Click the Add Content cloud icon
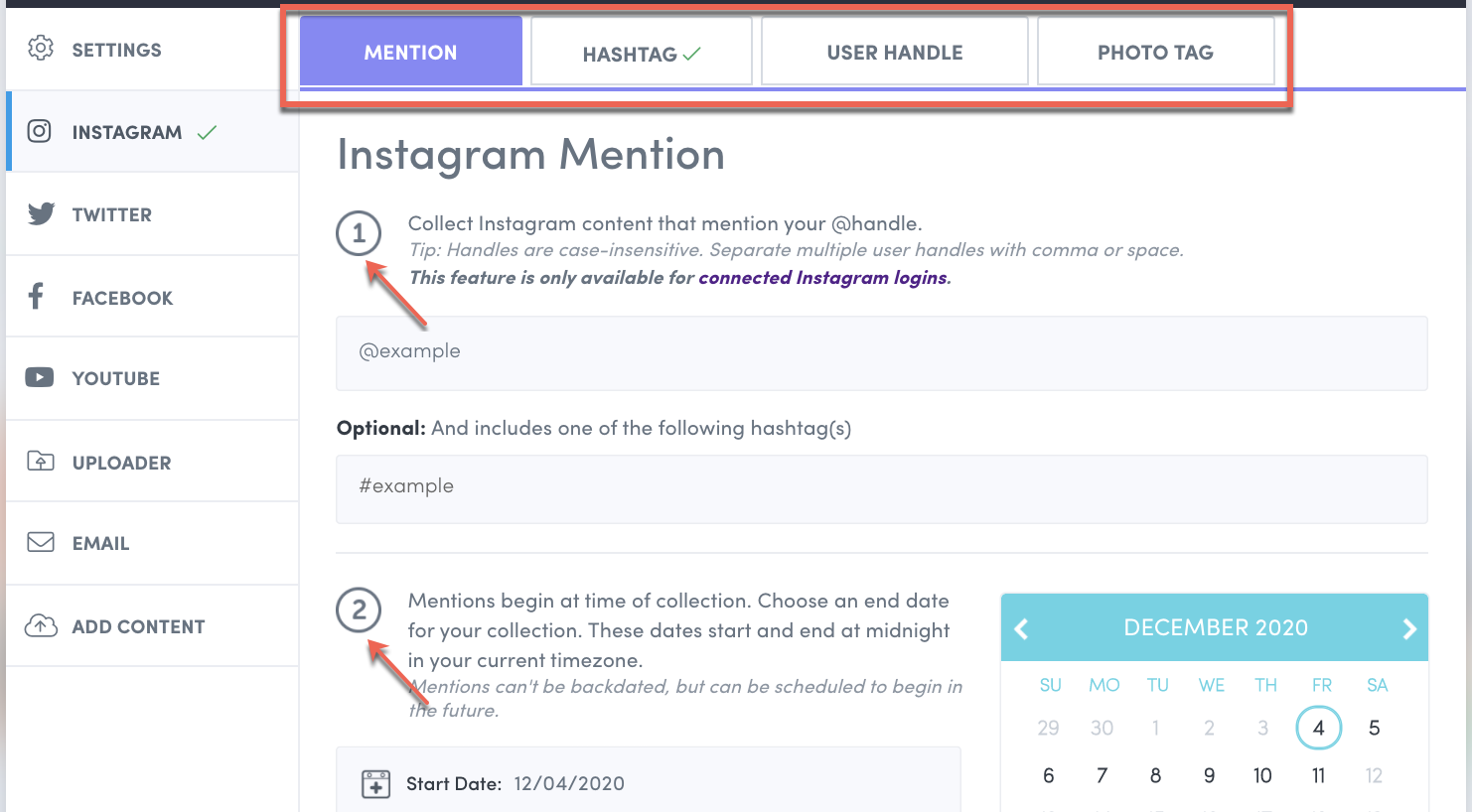Image resolution: width=1472 pixels, height=812 pixels. pyautogui.click(x=41, y=625)
